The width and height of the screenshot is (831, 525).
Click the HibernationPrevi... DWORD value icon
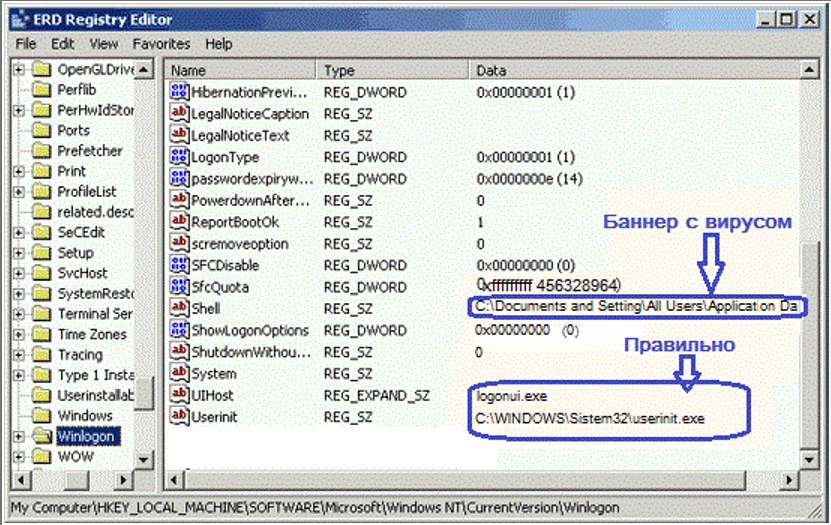coord(180,92)
